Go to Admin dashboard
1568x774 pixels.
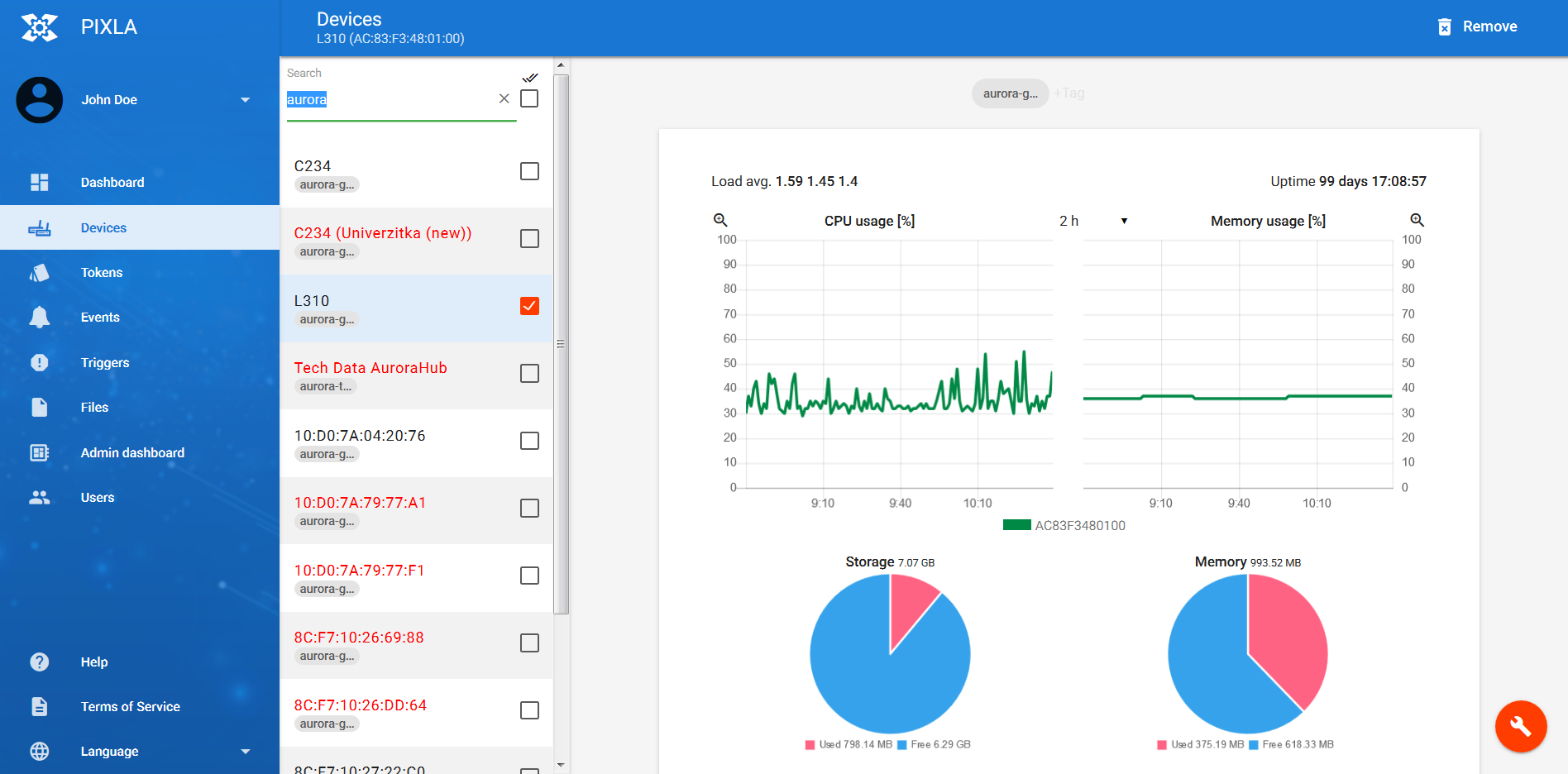140,452
